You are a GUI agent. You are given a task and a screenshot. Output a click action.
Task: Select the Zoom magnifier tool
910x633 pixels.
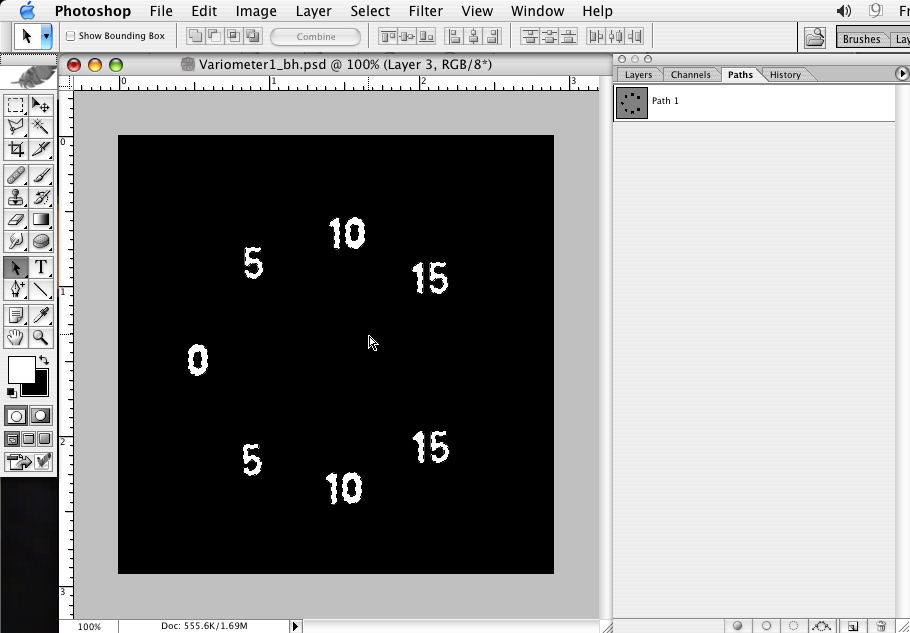tap(41, 338)
